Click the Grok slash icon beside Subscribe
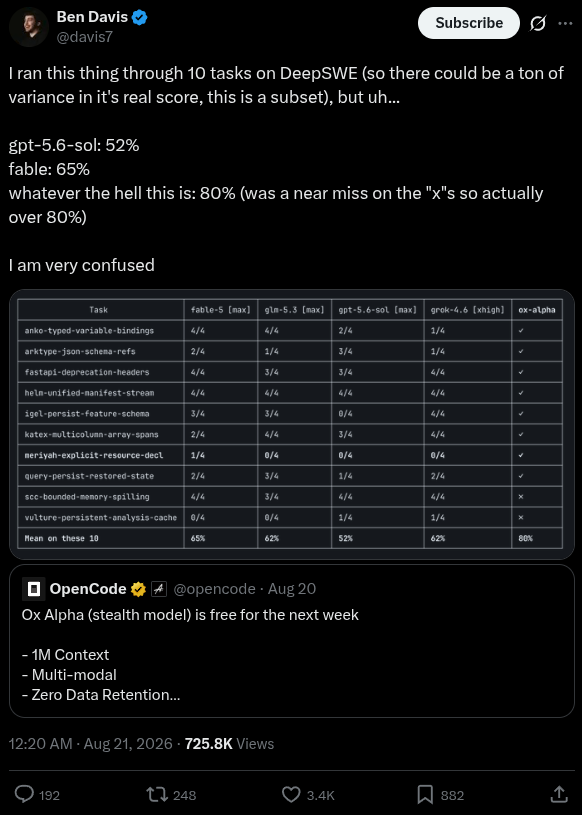The image size is (582, 815). pyautogui.click(x=538, y=23)
